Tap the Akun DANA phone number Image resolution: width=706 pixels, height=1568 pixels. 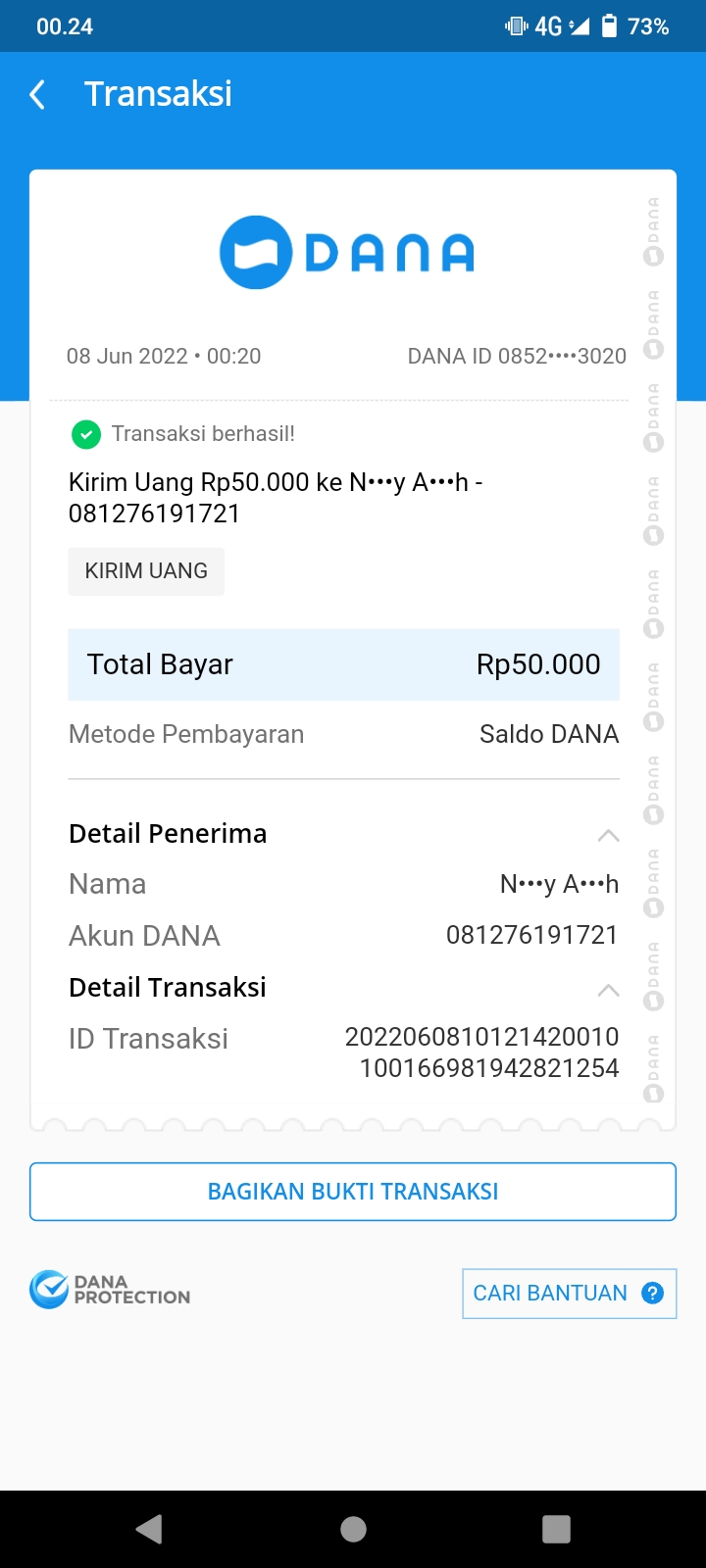click(531, 935)
